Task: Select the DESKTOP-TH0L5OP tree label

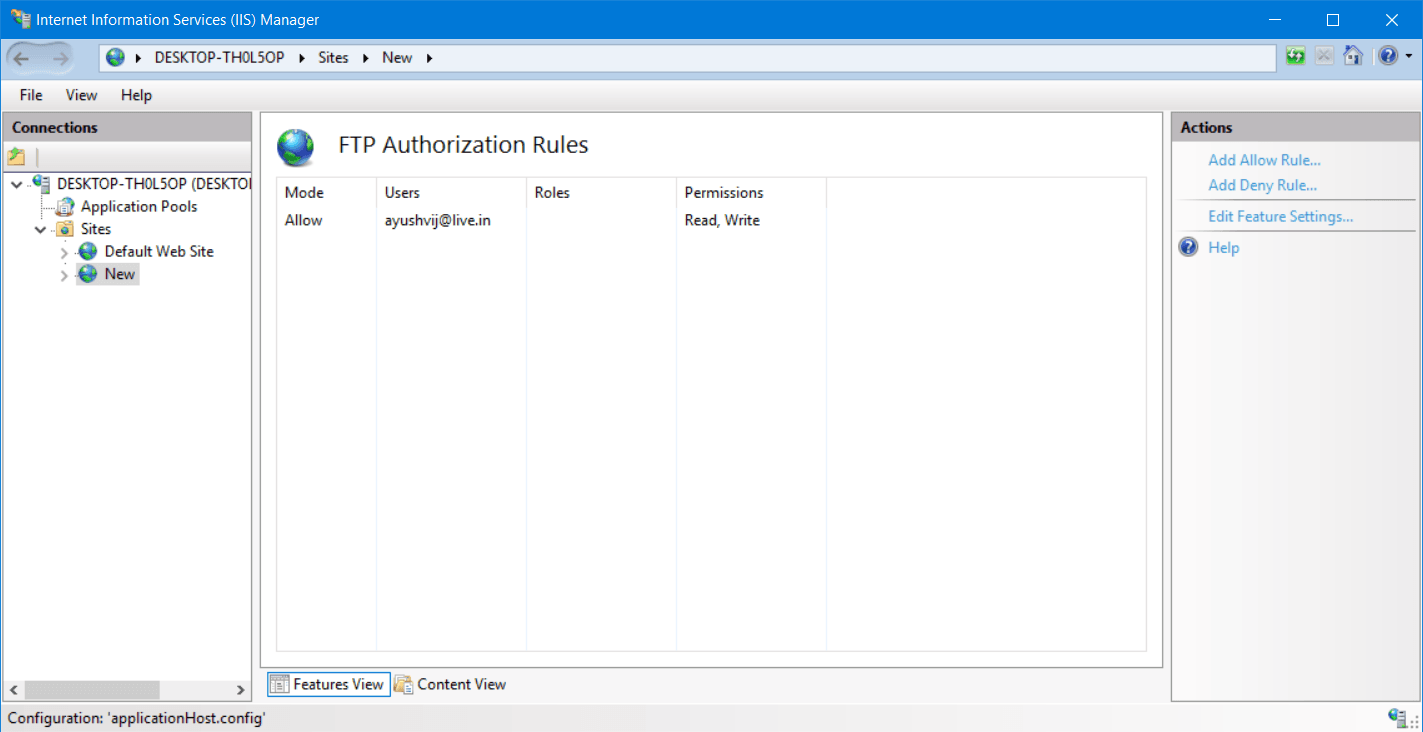Action: [153, 183]
